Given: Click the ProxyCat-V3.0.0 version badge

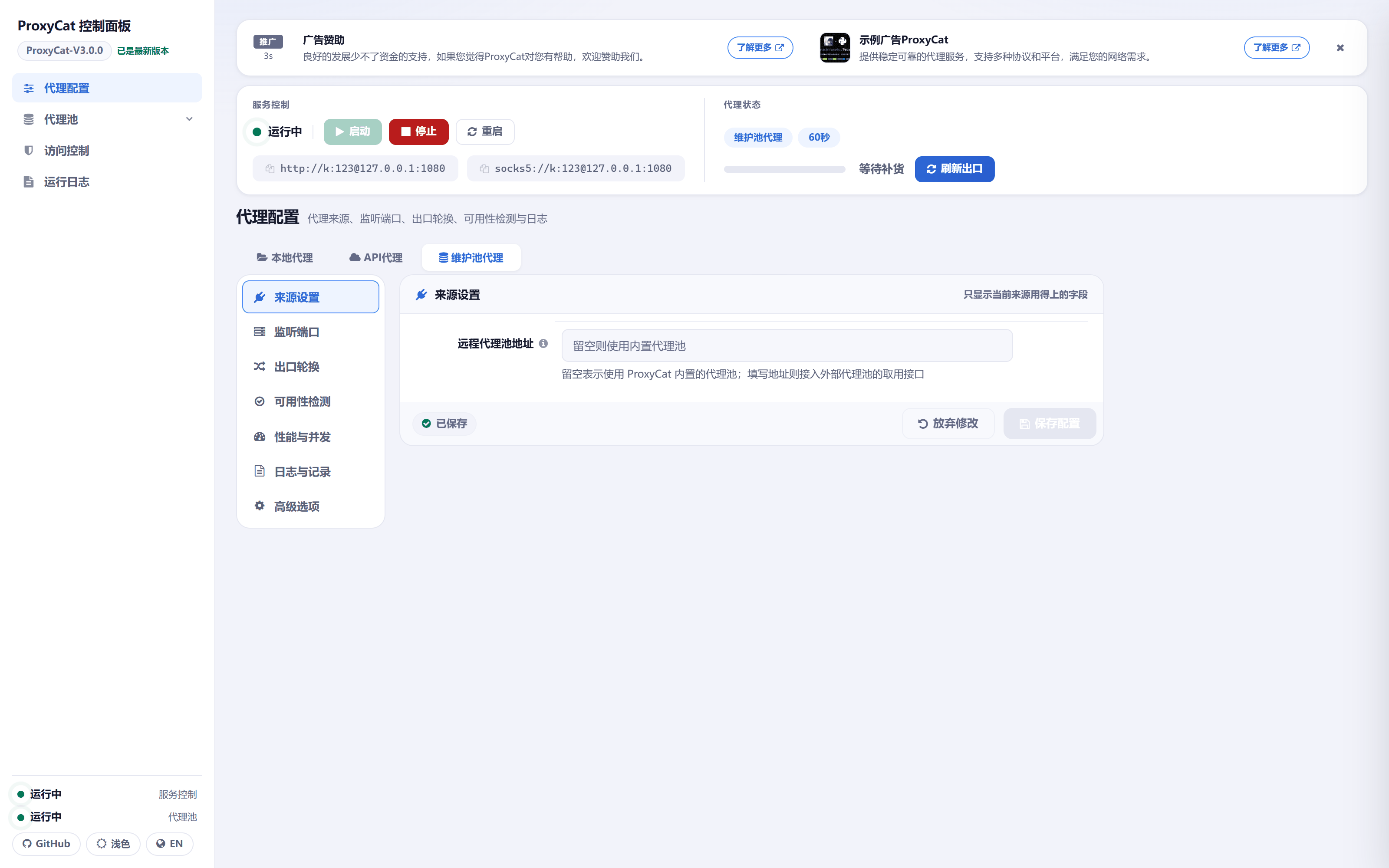Looking at the screenshot, I should [x=64, y=50].
